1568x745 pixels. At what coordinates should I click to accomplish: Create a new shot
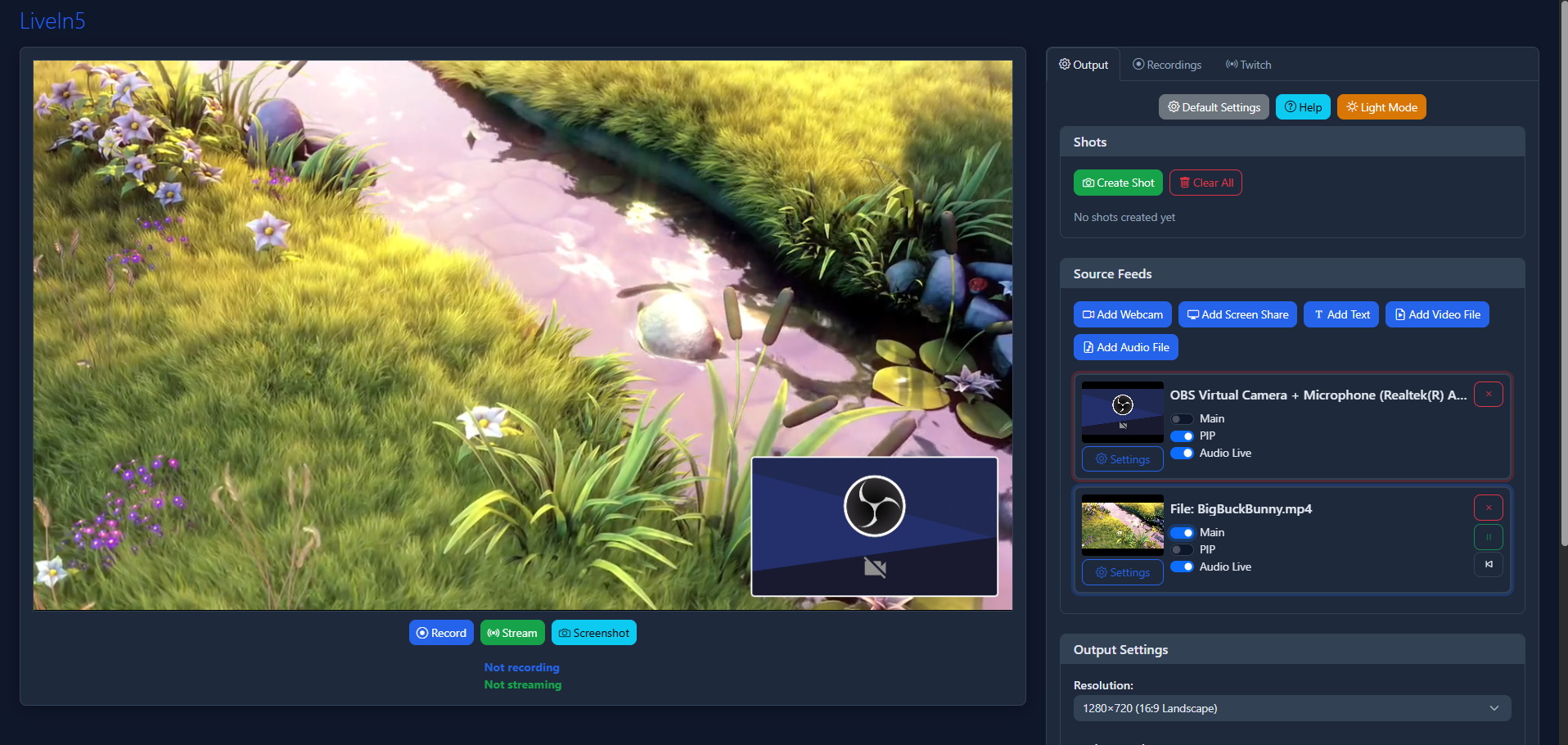[x=1118, y=183]
